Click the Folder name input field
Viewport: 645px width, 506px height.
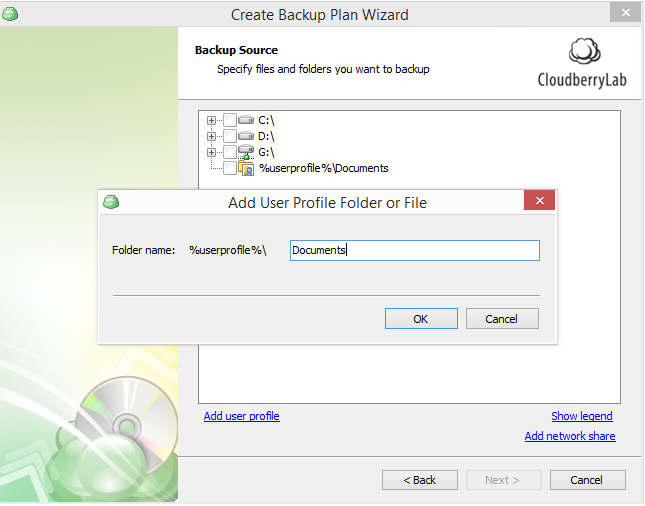[415, 251]
